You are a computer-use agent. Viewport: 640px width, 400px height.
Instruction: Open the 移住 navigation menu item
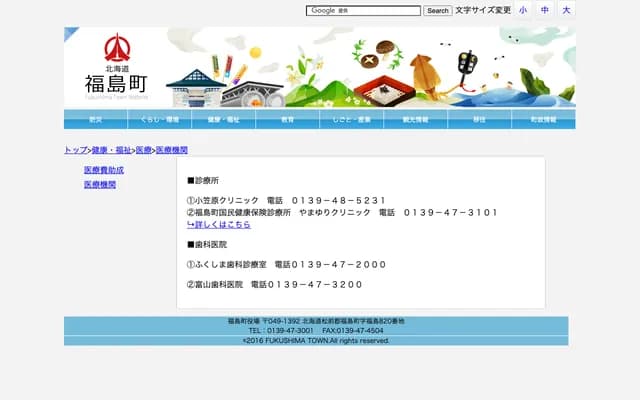point(480,119)
